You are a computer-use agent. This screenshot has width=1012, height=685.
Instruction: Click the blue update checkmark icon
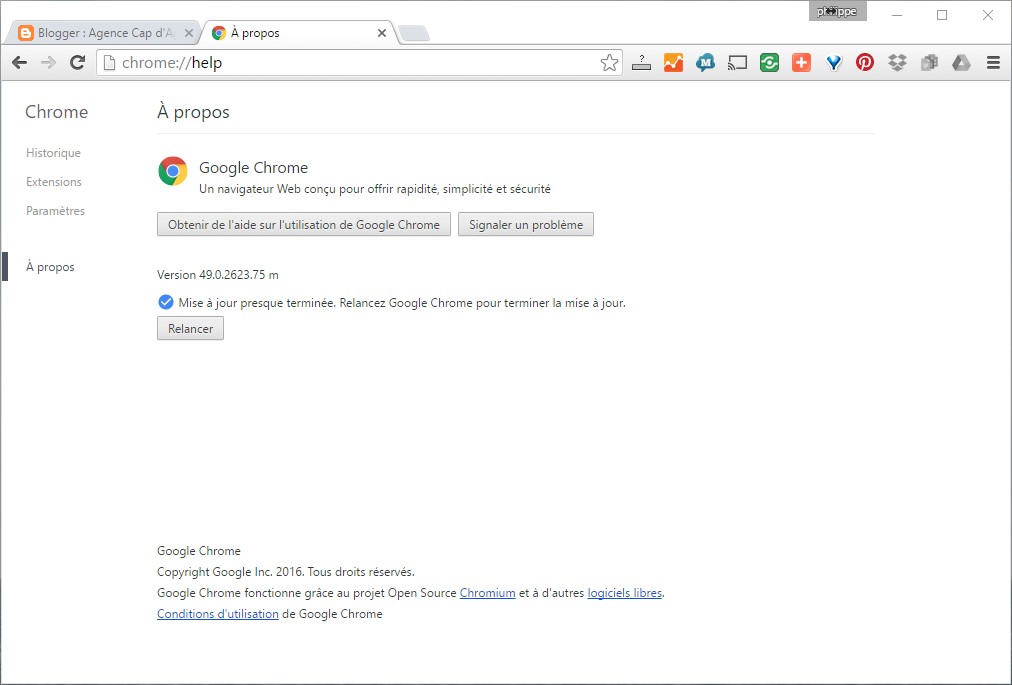166,302
